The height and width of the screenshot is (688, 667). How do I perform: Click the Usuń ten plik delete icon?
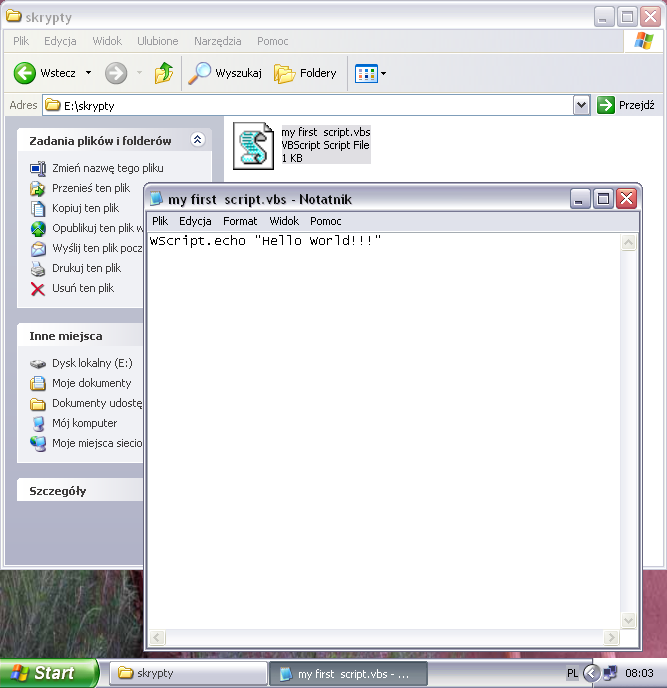(38, 288)
